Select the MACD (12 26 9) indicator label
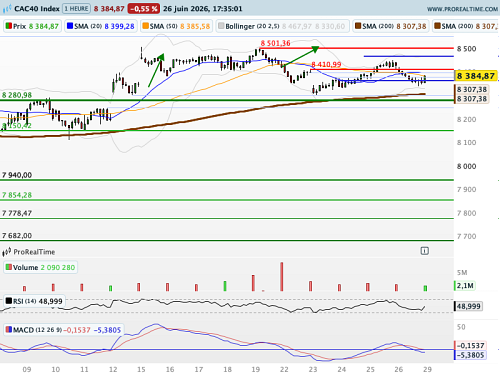This screenshot has height=375, width=500. pyautogui.click(x=63, y=330)
